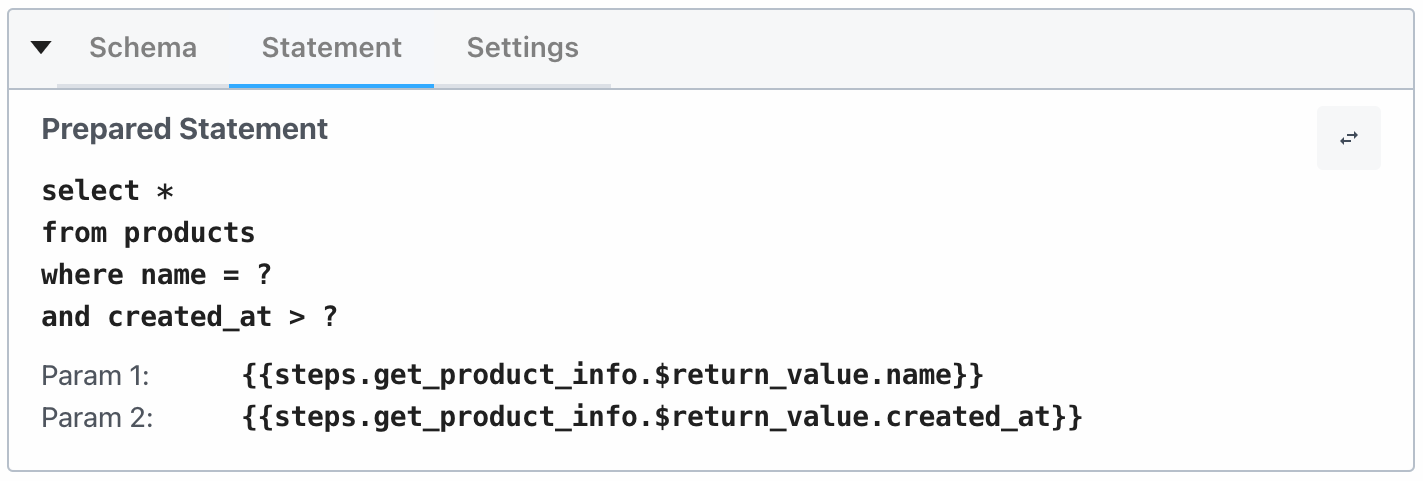Click the question mark after 'created_at >'

click(330, 317)
